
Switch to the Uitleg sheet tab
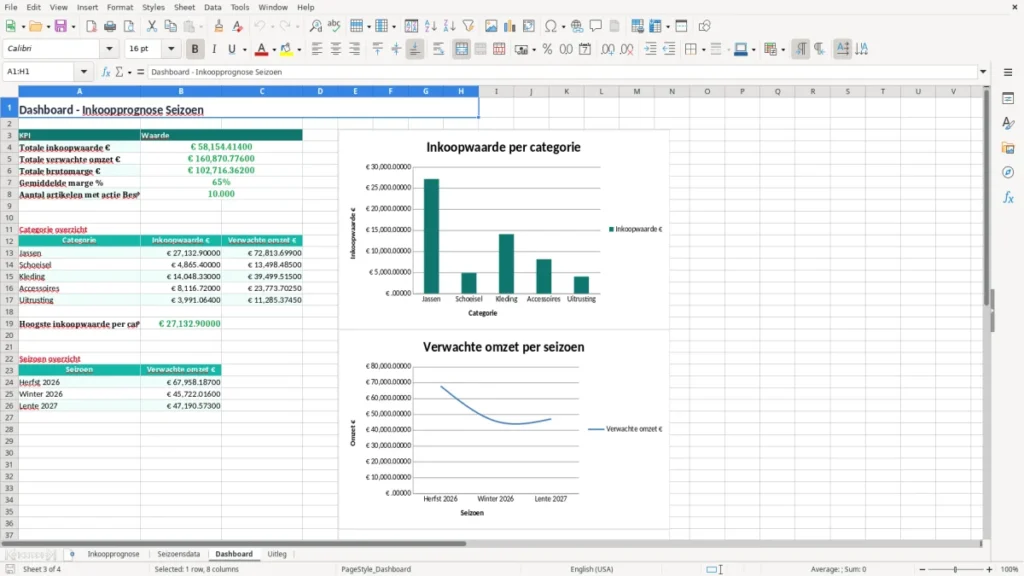277,554
